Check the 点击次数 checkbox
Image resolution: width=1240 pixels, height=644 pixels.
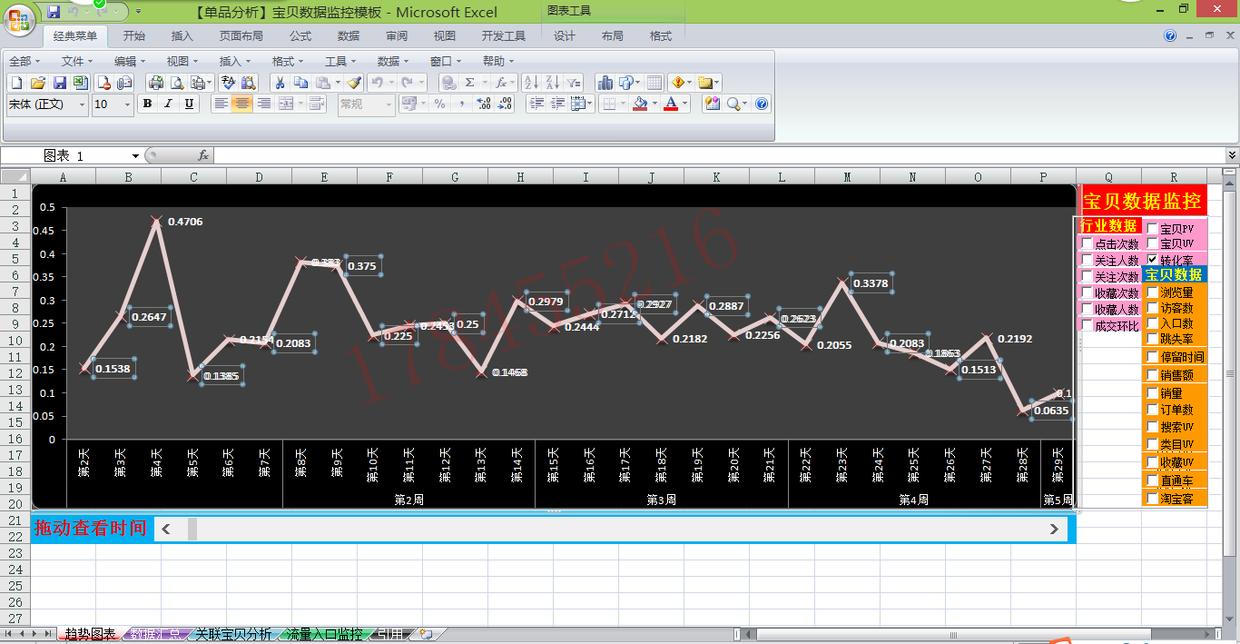[x=1087, y=243]
